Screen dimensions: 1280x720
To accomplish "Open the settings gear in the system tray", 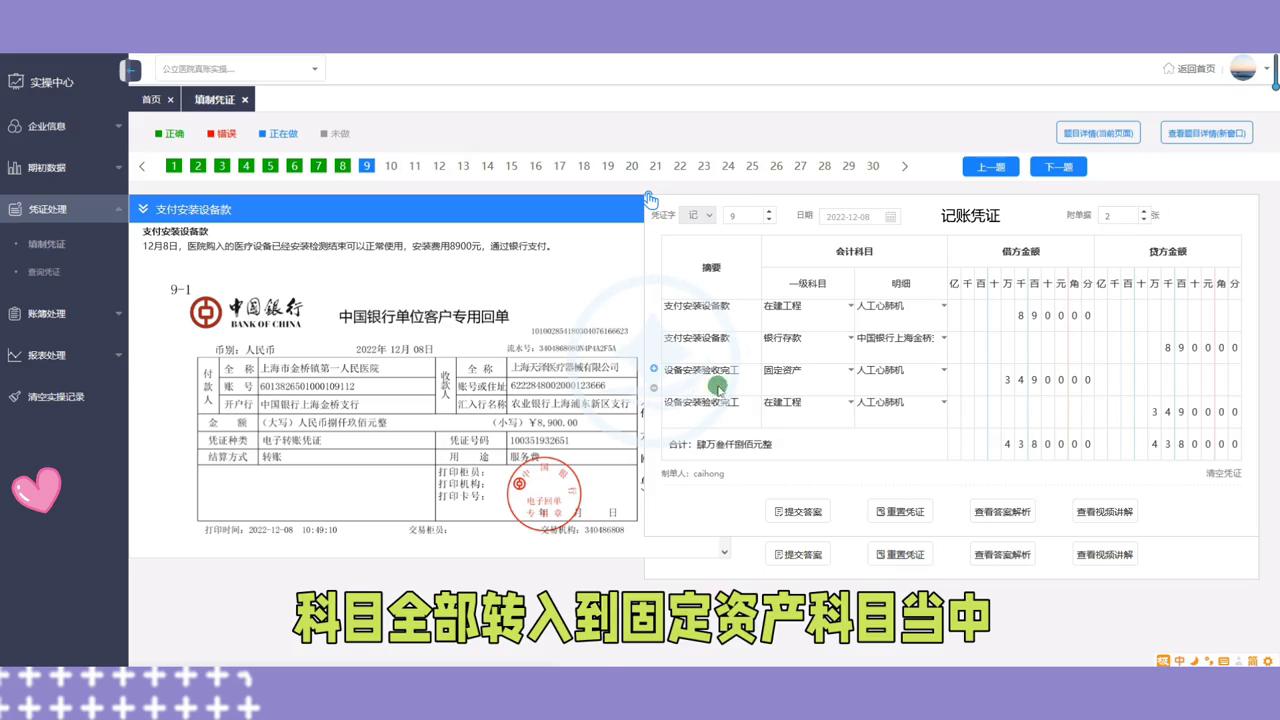I will (1267, 661).
